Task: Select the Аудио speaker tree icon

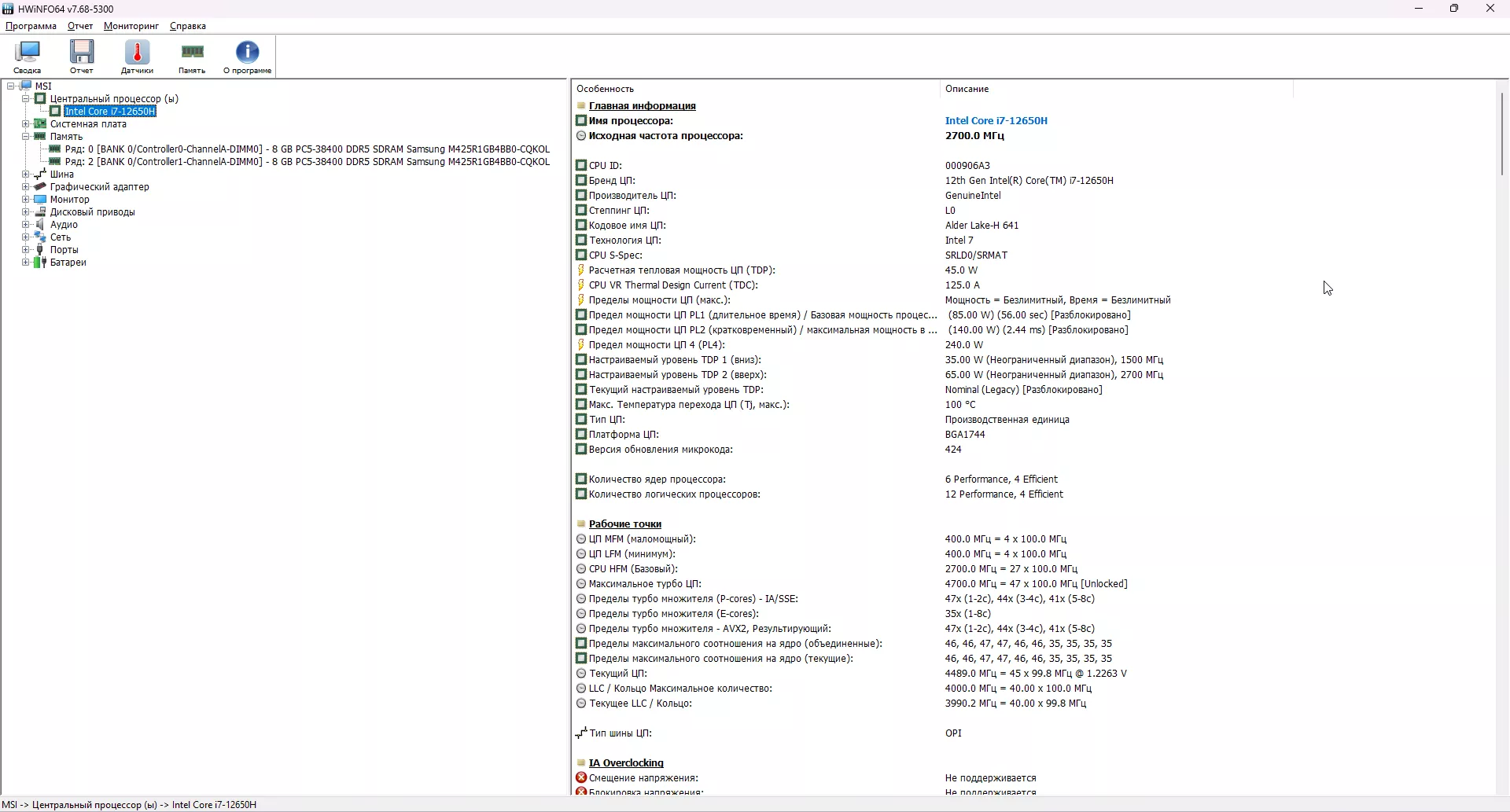Action: pos(40,225)
